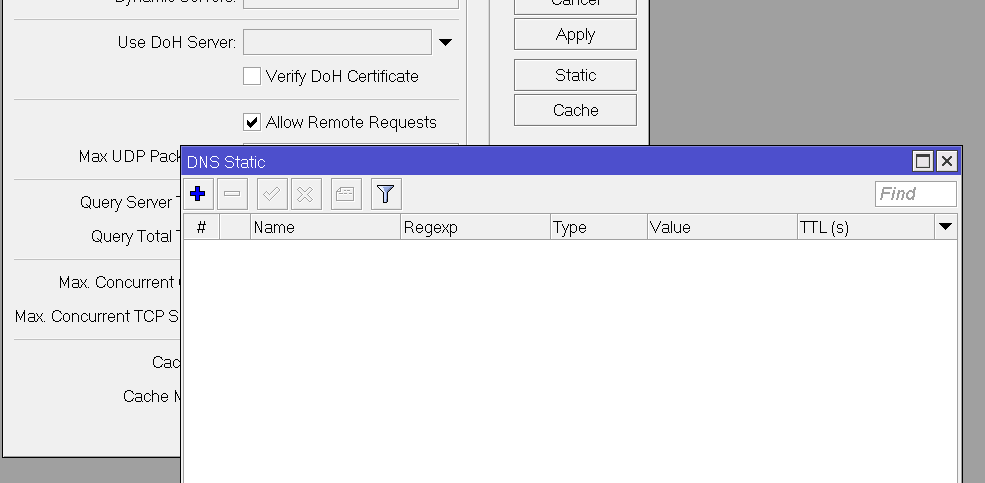The width and height of the screenshot is (985, 483).
Task: Sort by the Name column header
Action: click(324, 227)
